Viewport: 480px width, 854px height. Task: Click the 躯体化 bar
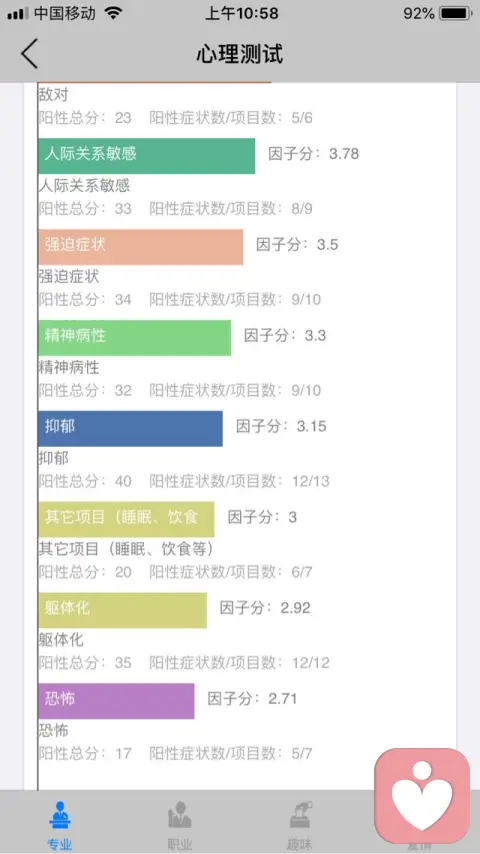[x=123, y=610]
